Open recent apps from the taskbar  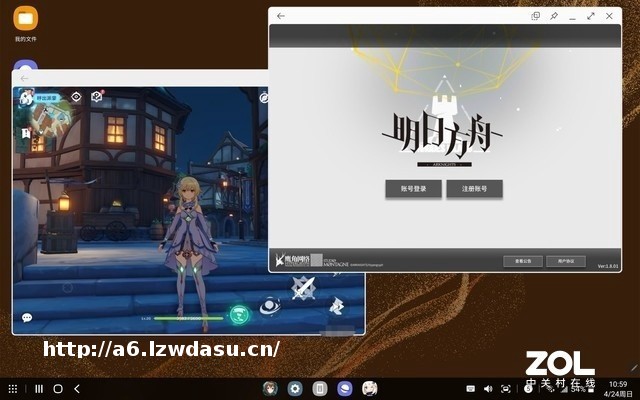pyautogui.click(x=39, y=388)
